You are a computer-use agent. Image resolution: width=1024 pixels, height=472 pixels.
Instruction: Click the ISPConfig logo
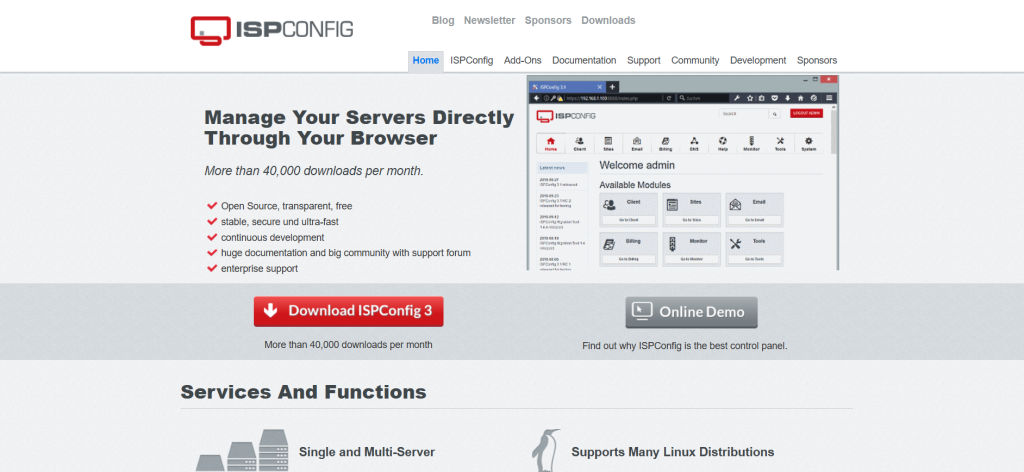coord(272,29)
